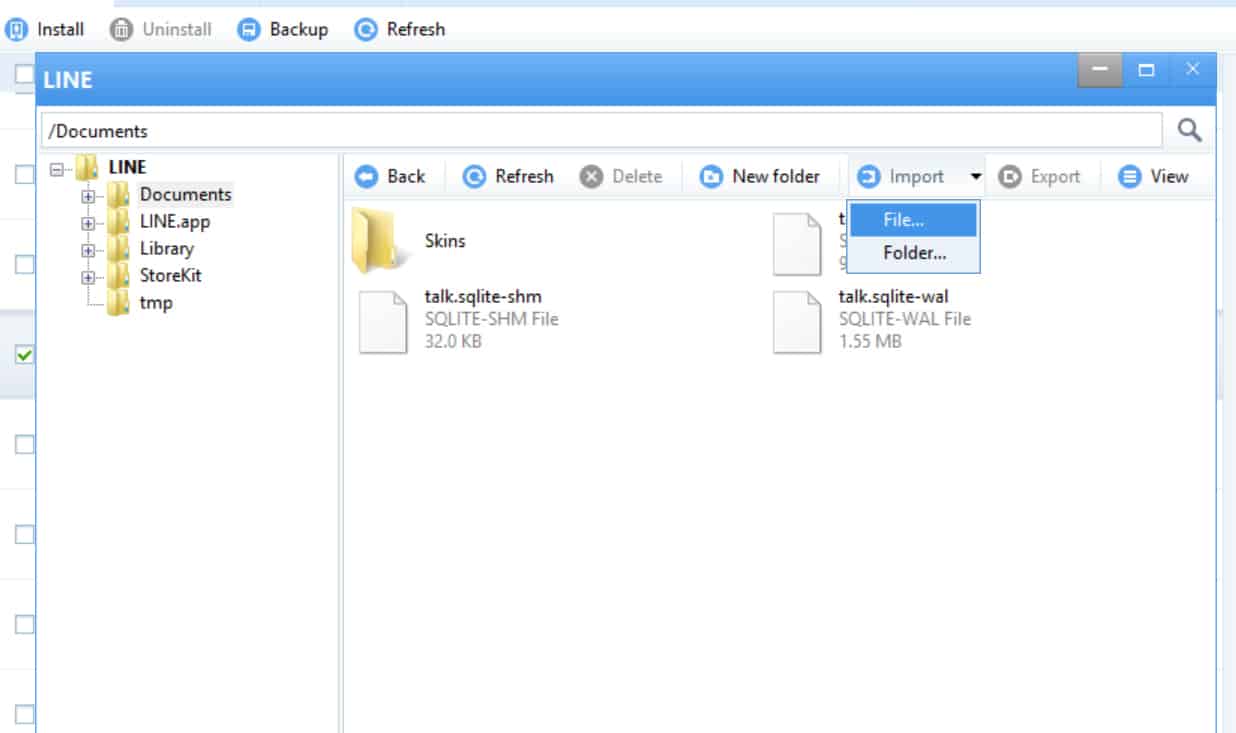The width and height of the screenshot is (1236, 733).
Task: Click the Import dropdown arrow
Action: [975, 177]
